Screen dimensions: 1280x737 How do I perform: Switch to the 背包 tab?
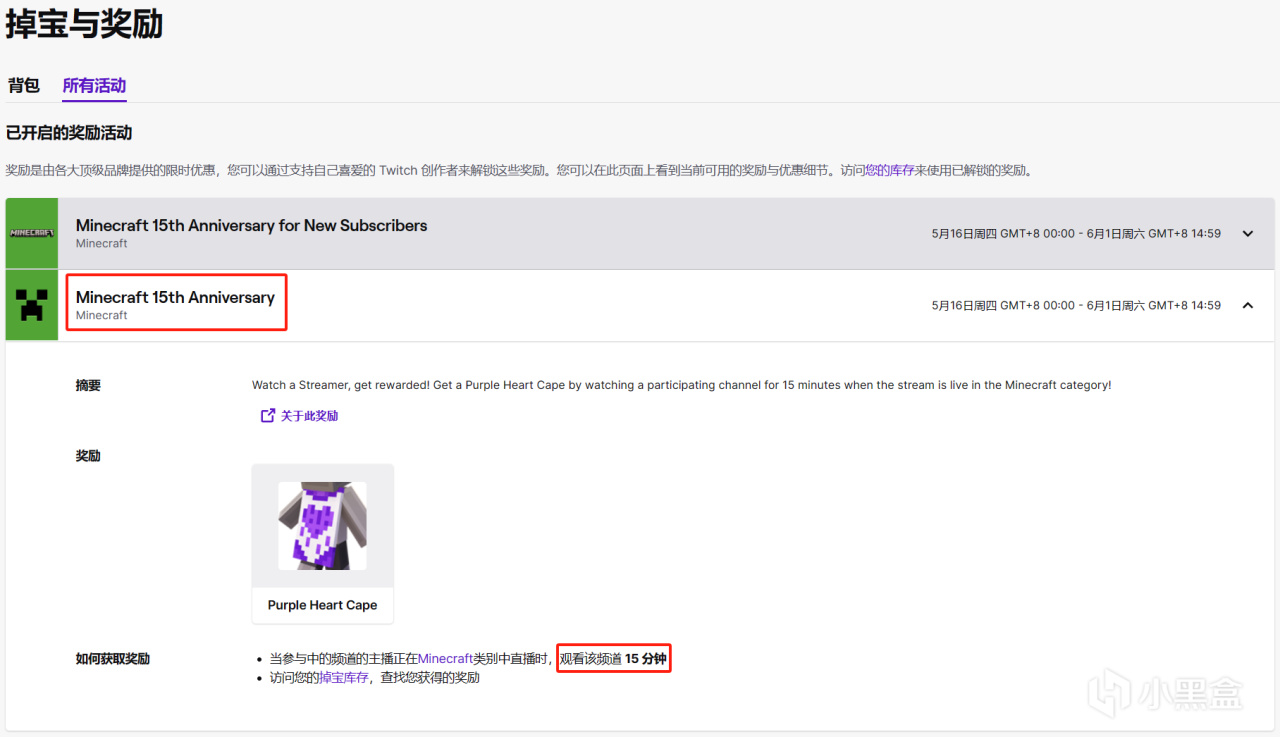tap(23, 85)
